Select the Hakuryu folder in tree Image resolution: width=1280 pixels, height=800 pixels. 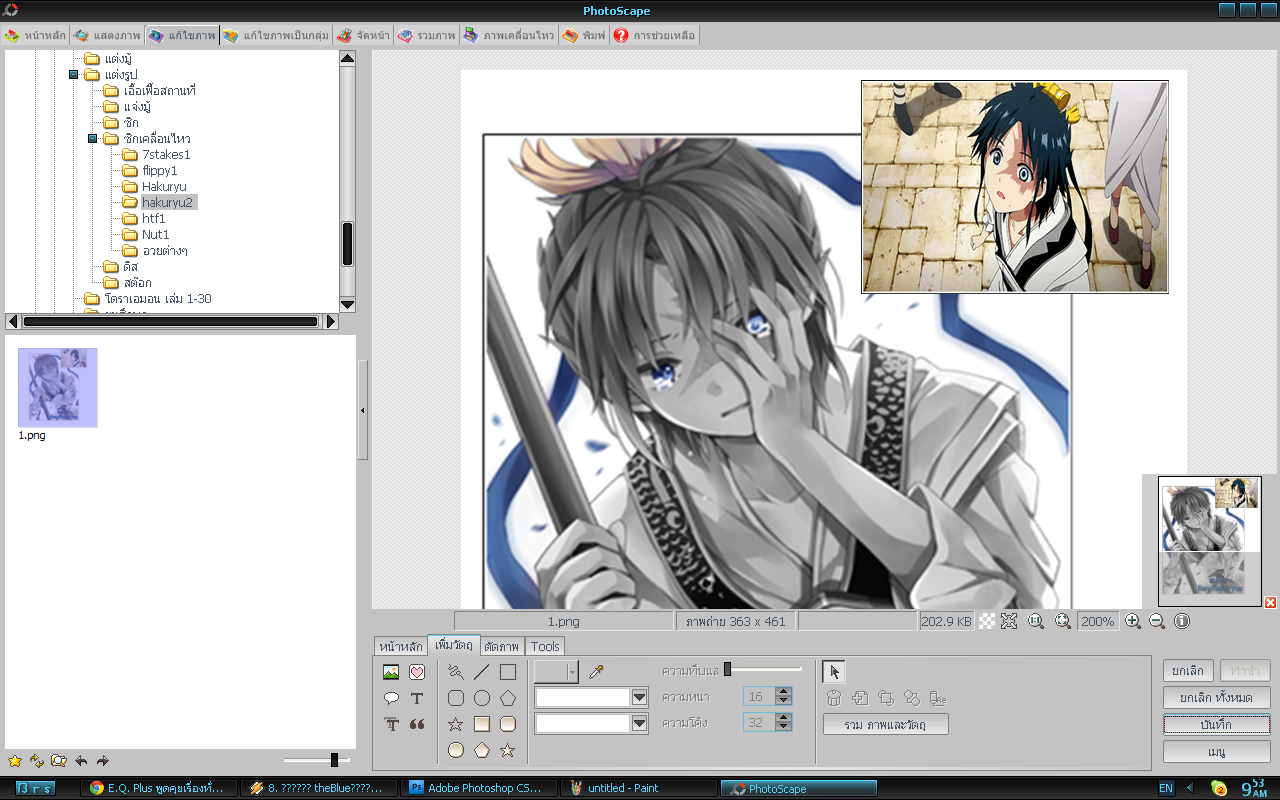pyautogui.click(x=164, y=186)
